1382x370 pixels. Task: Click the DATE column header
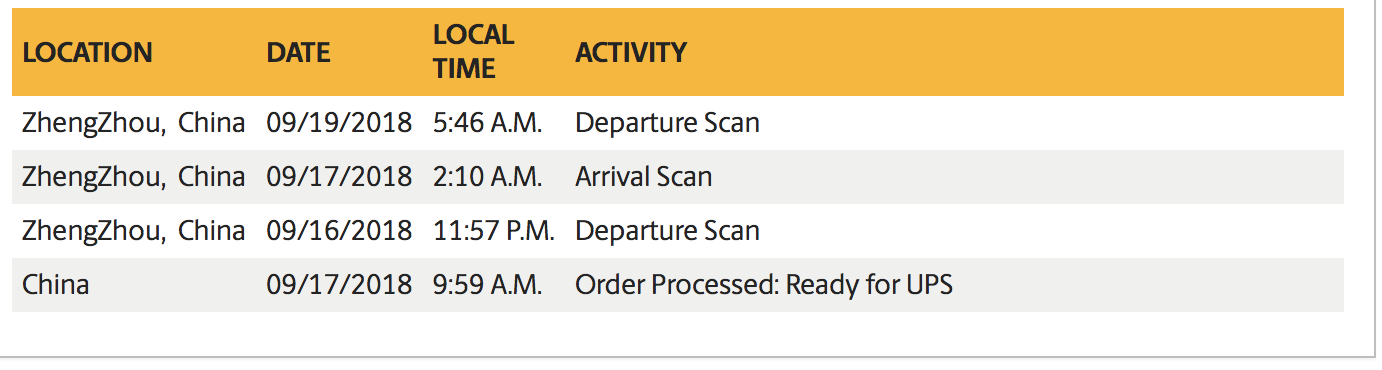click(298, 53)
